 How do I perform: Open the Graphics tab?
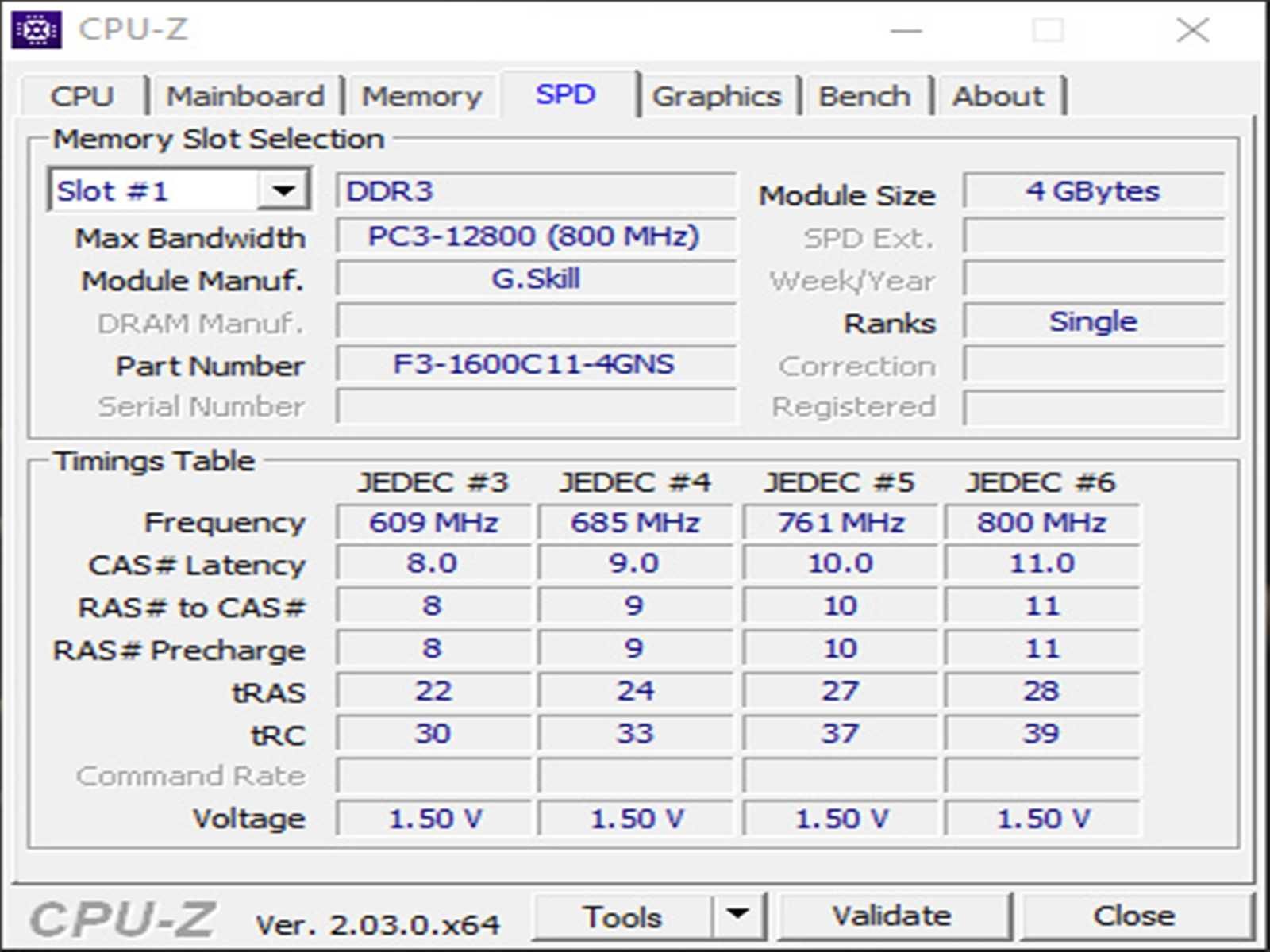coord(717,96)
